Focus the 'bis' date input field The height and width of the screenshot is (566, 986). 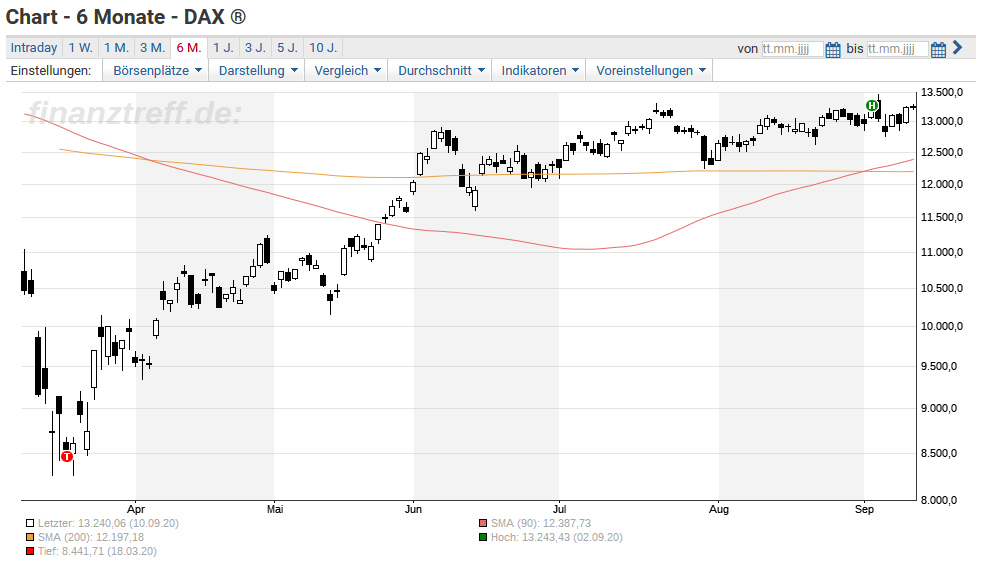tap(897, 48)
